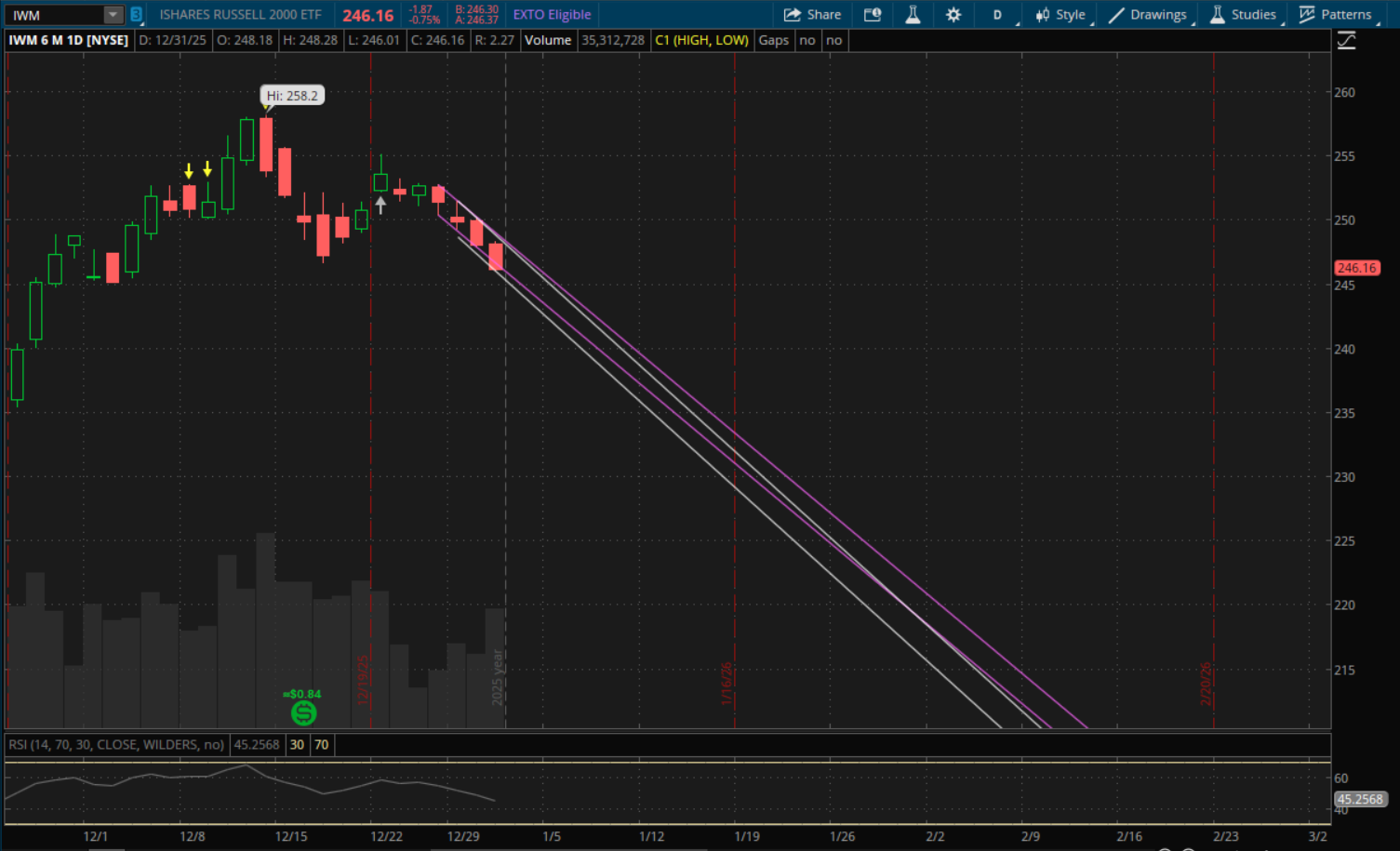Click the green dividend dollar icon
The height and width of the screenshot is (851, 1400).
[303, 713]
